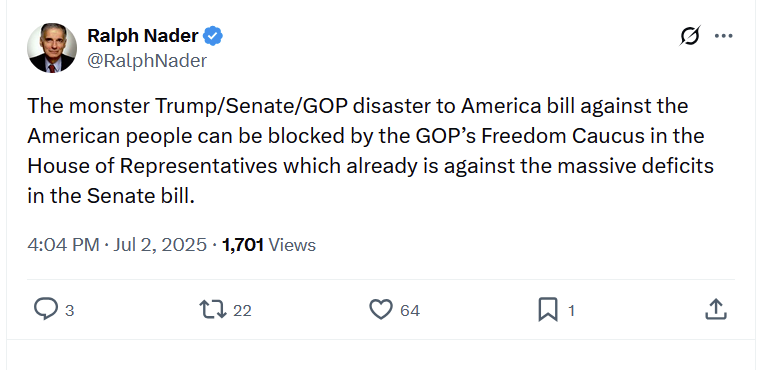Open the @RalphNader handle link
775x370 pixels.
click(x=147, y=61)
